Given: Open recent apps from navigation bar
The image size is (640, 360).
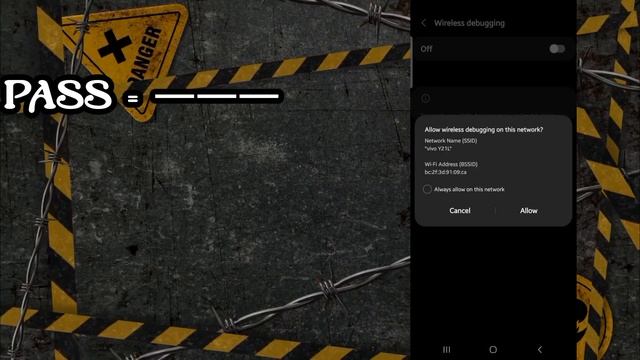Looking at the screenshot, I should pos(447,349).
